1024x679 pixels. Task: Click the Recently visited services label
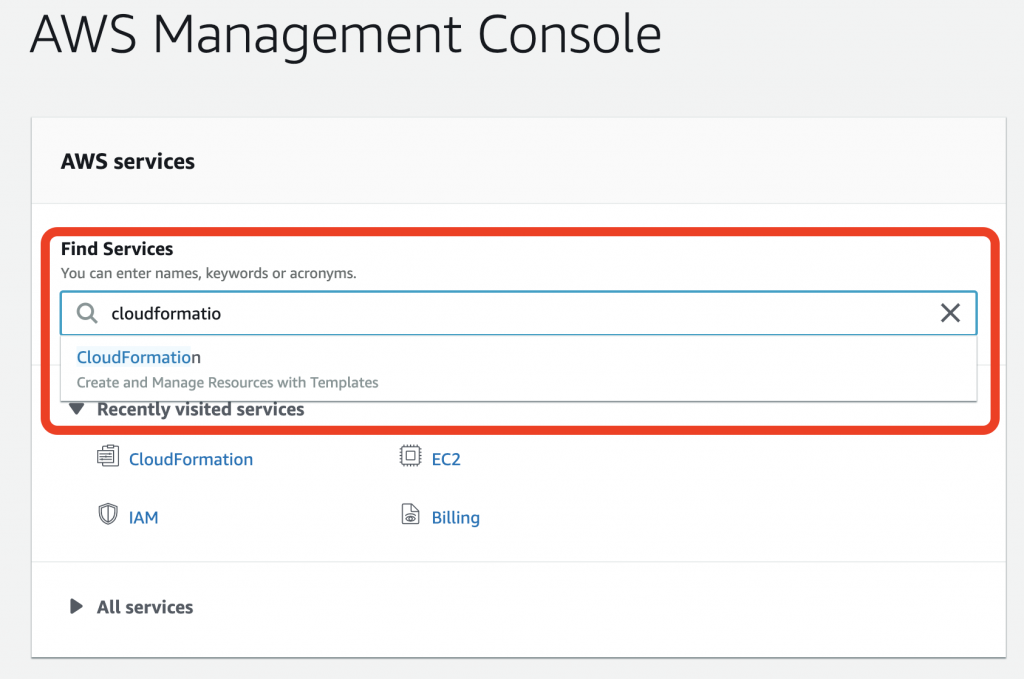click(200, 409)
